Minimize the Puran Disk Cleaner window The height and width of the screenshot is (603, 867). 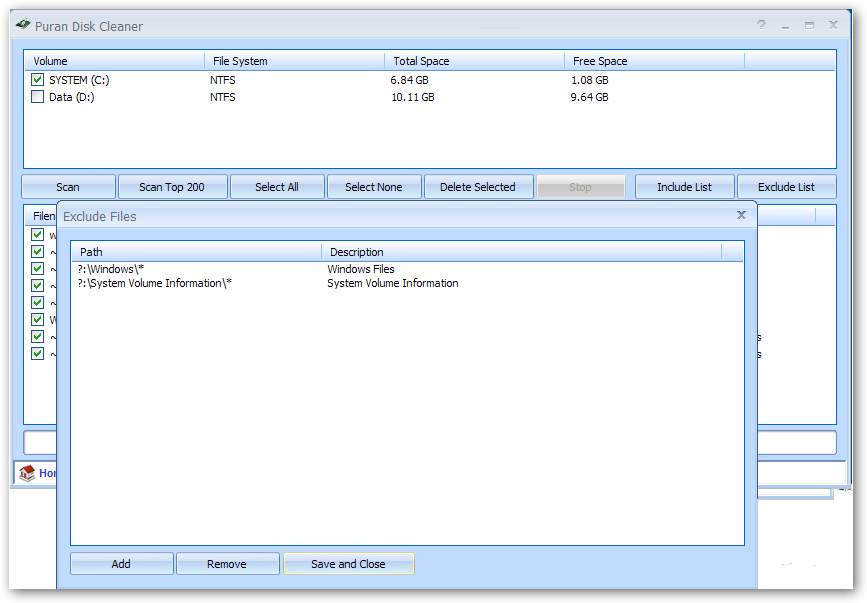click(x=785, y=25)
